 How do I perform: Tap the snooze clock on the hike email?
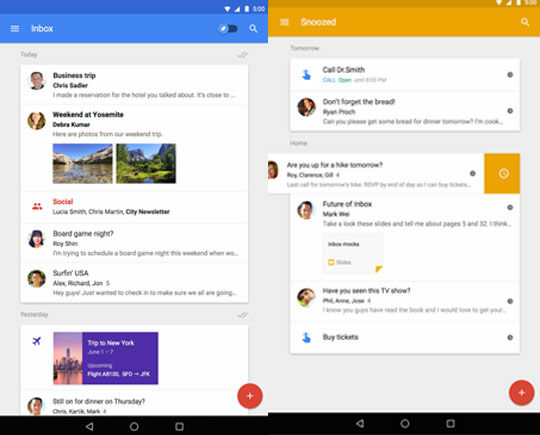click(x=472, y=174)
